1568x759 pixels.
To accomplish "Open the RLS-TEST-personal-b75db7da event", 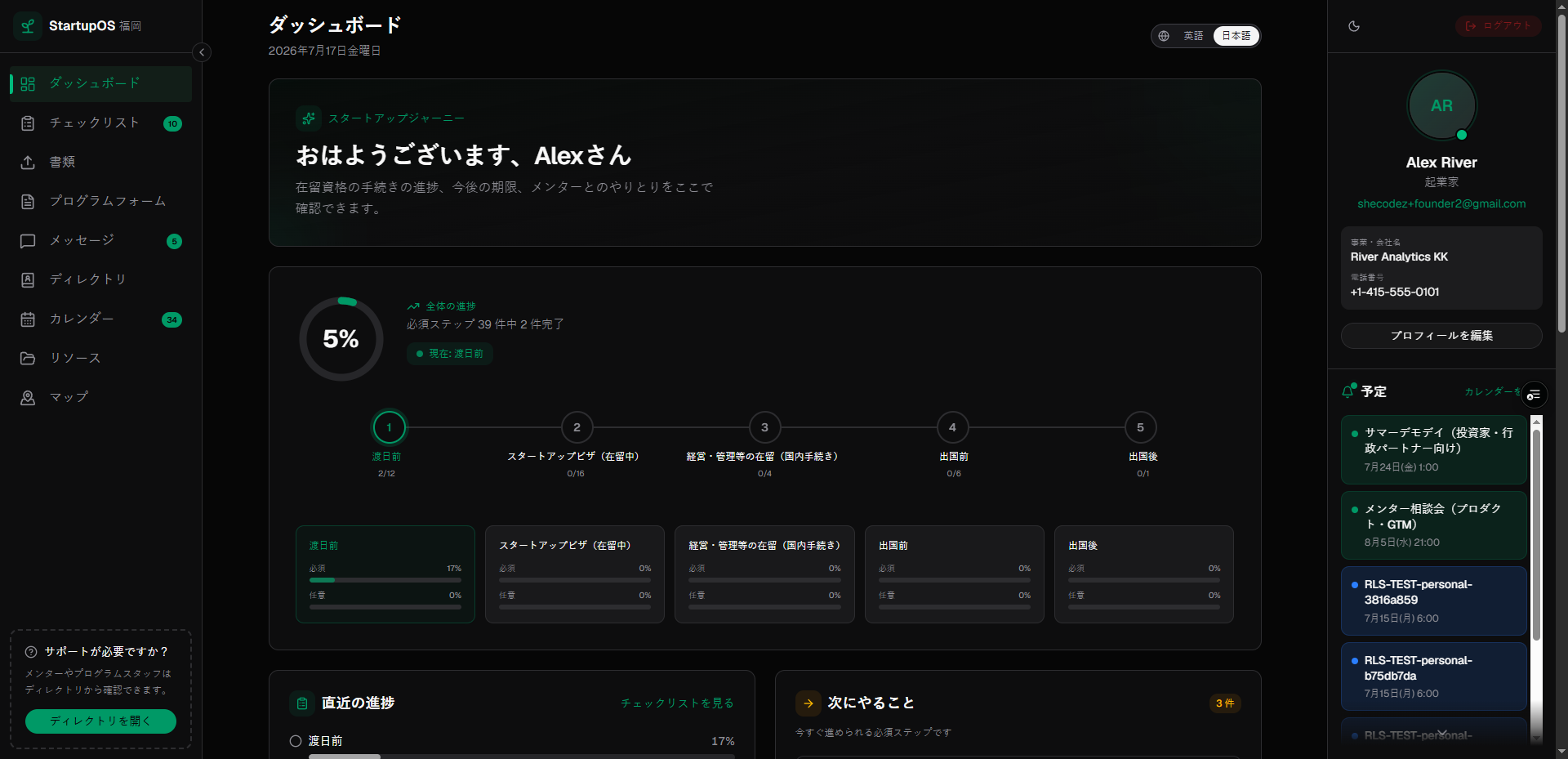I will pos(1433,676).
